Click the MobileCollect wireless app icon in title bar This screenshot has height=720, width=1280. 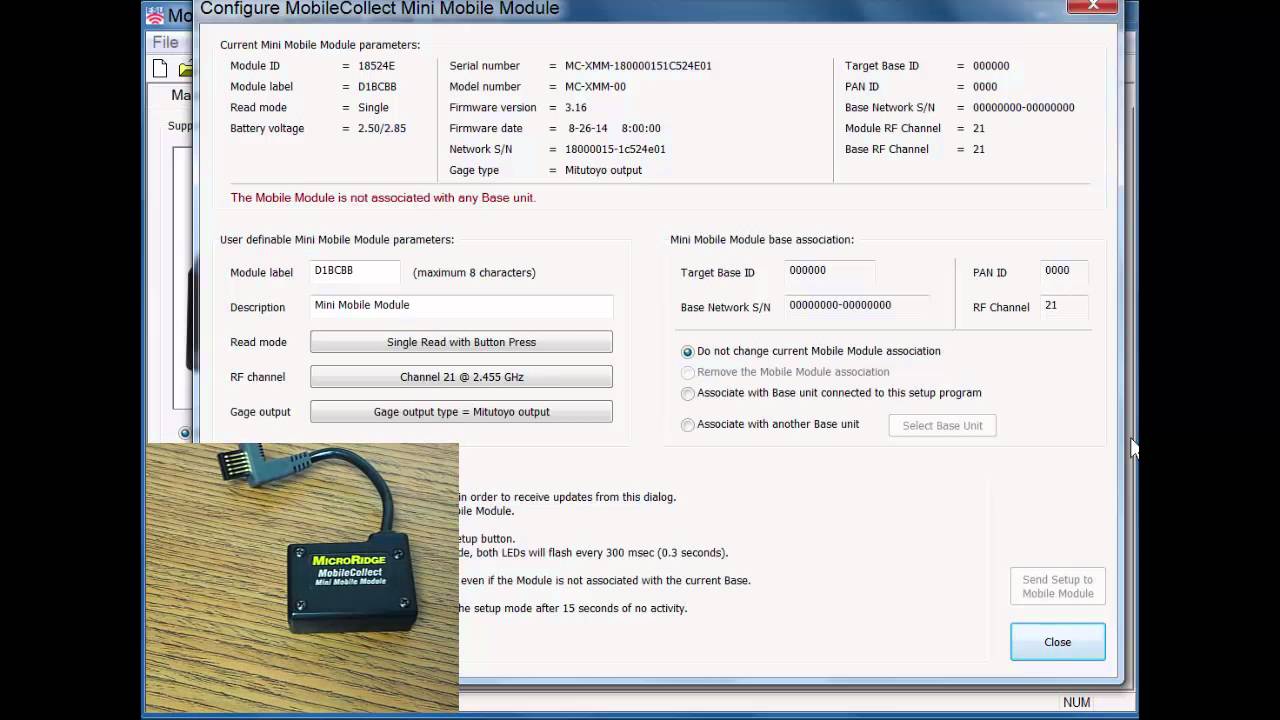pyautogui.click(x=155, y=15)
